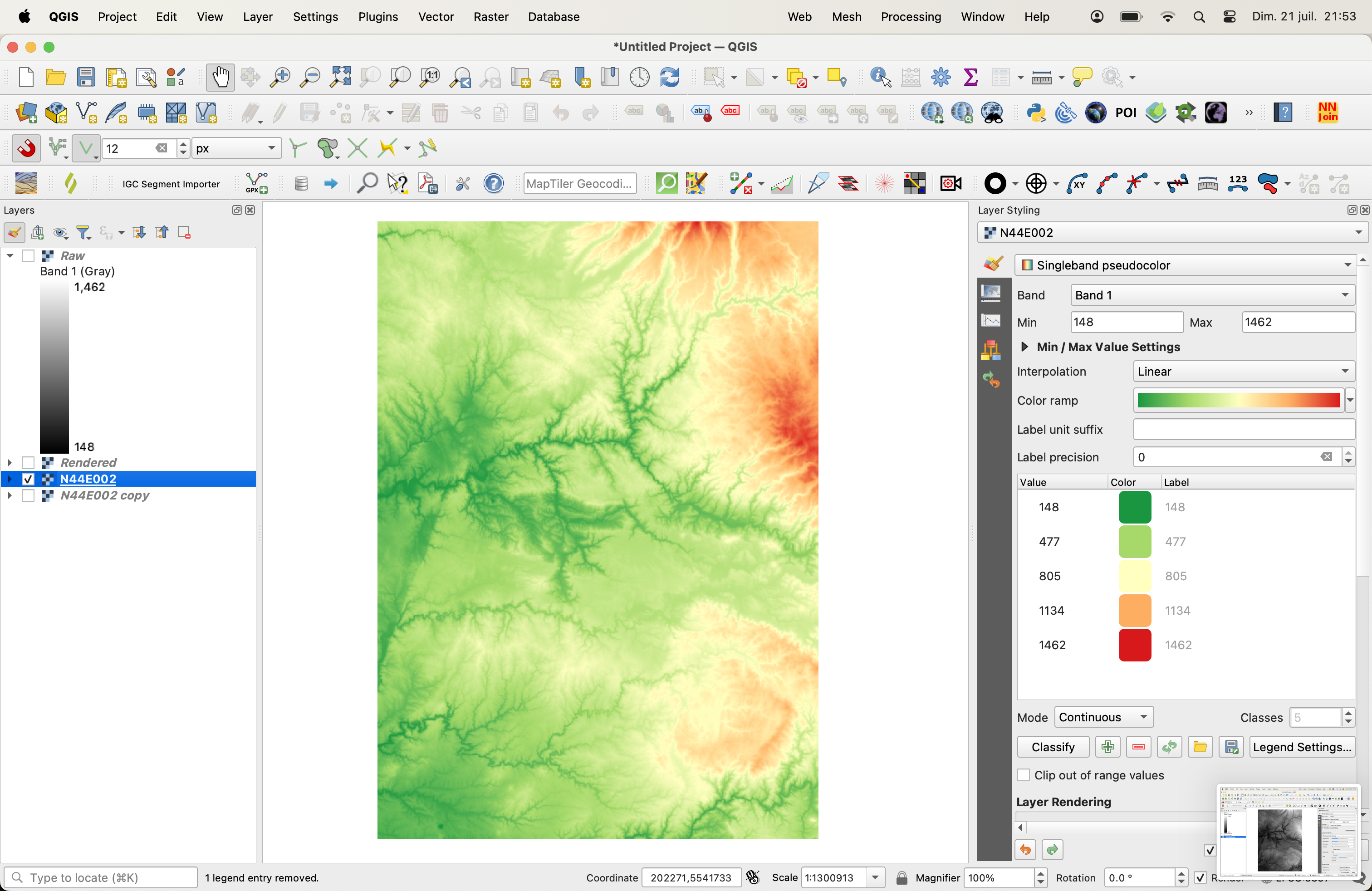
Task: Click the redo style arrow button
Action: (x=1053, y=850)
